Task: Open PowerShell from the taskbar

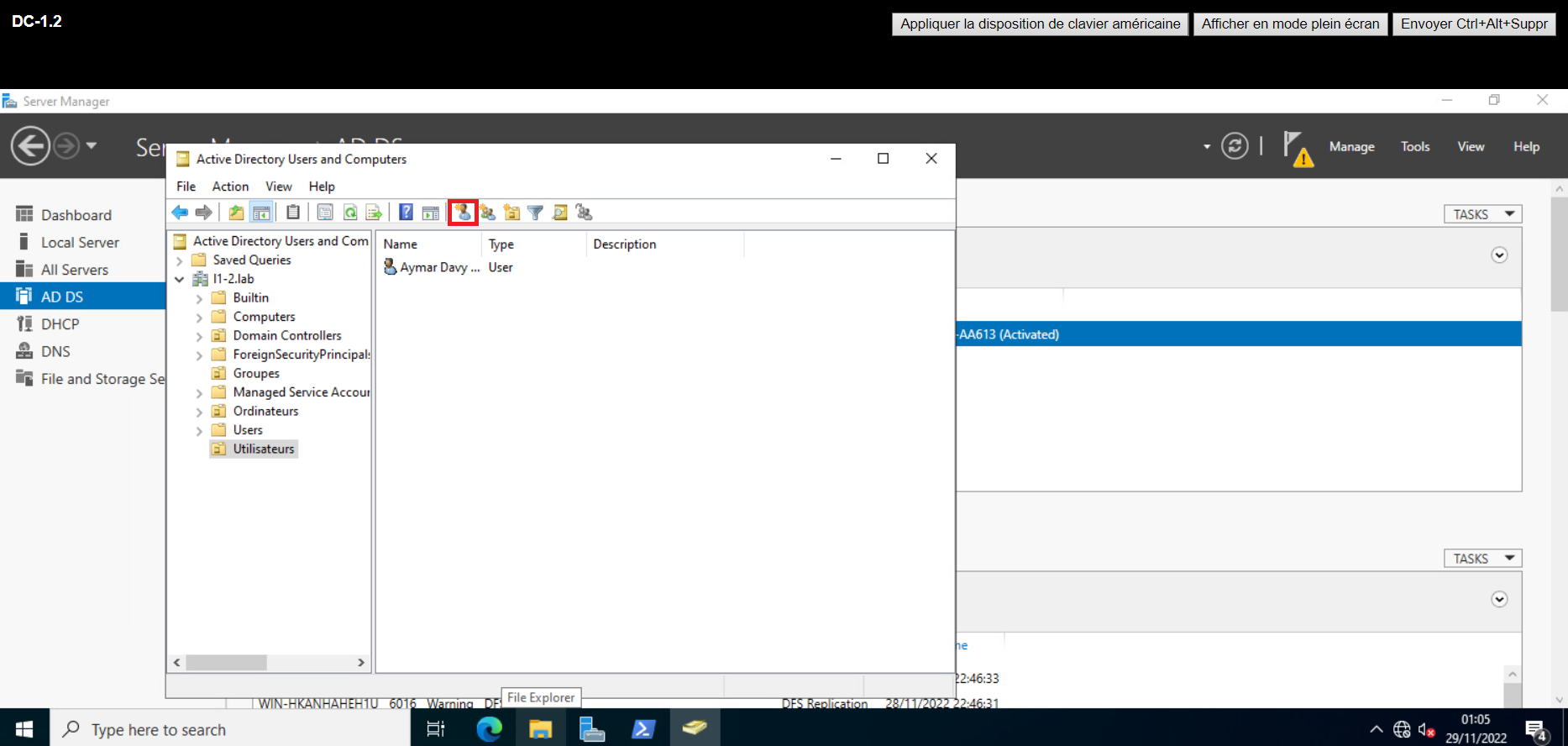Action: [643, 728]
